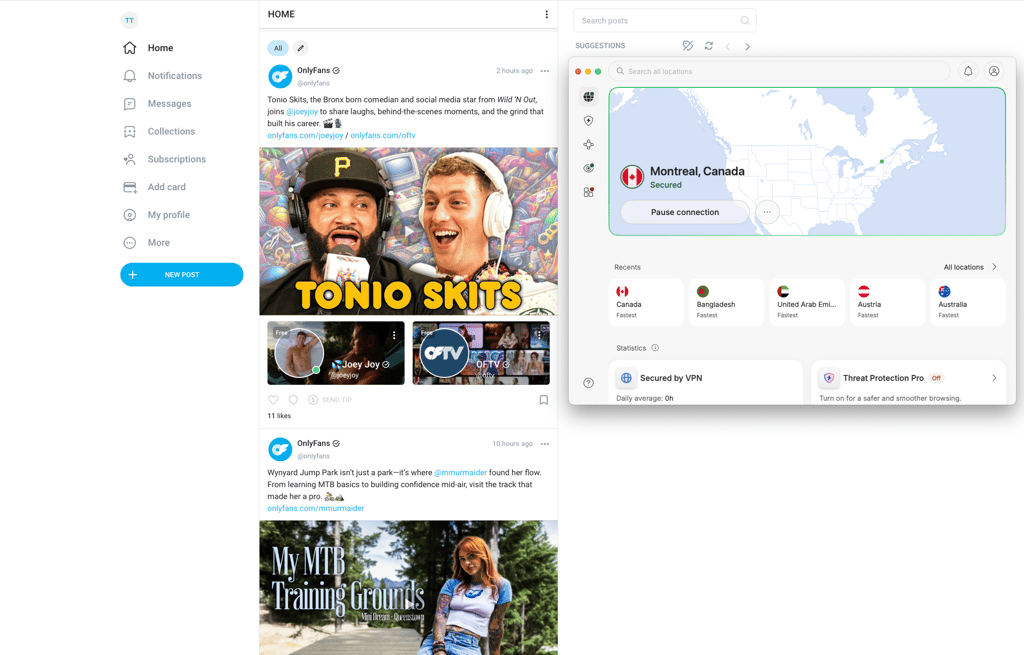Image resolution: width=1024 pixels, height=655 pixels.
Task: Expand Threat Protection Pro chevron
Action: point(994,378)
